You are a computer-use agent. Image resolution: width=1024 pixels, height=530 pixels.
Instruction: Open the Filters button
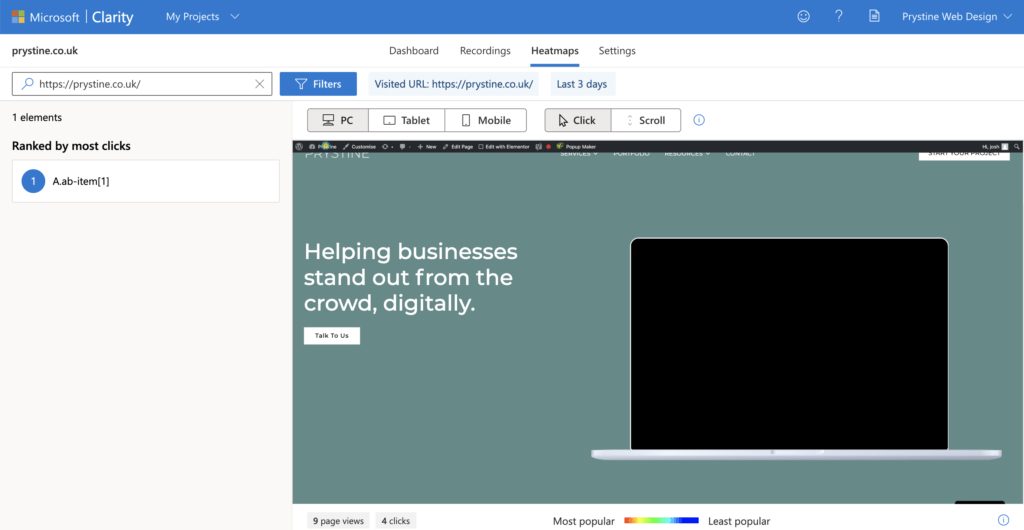[x=318, y=84]
